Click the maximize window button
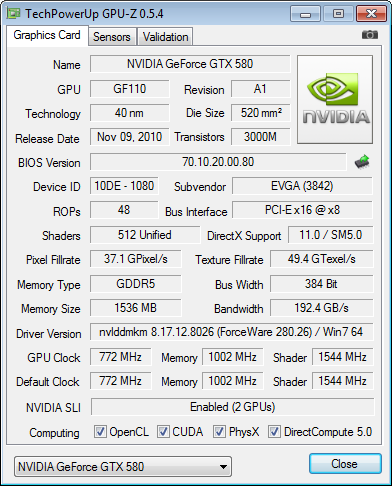 pyautogui.click(x=338, y=14)
